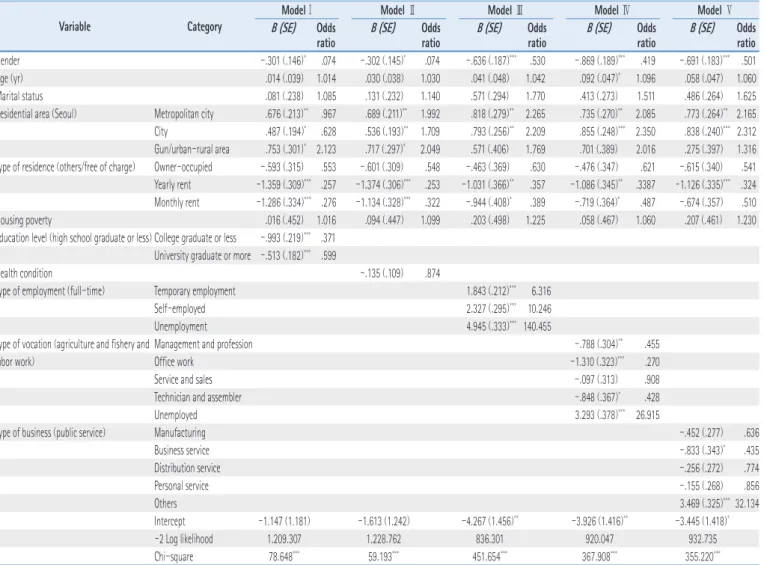Click the 'Marital status' variable row label
Image resolution: width=764 pixels, height=565 pixels.
pos(21,96)
